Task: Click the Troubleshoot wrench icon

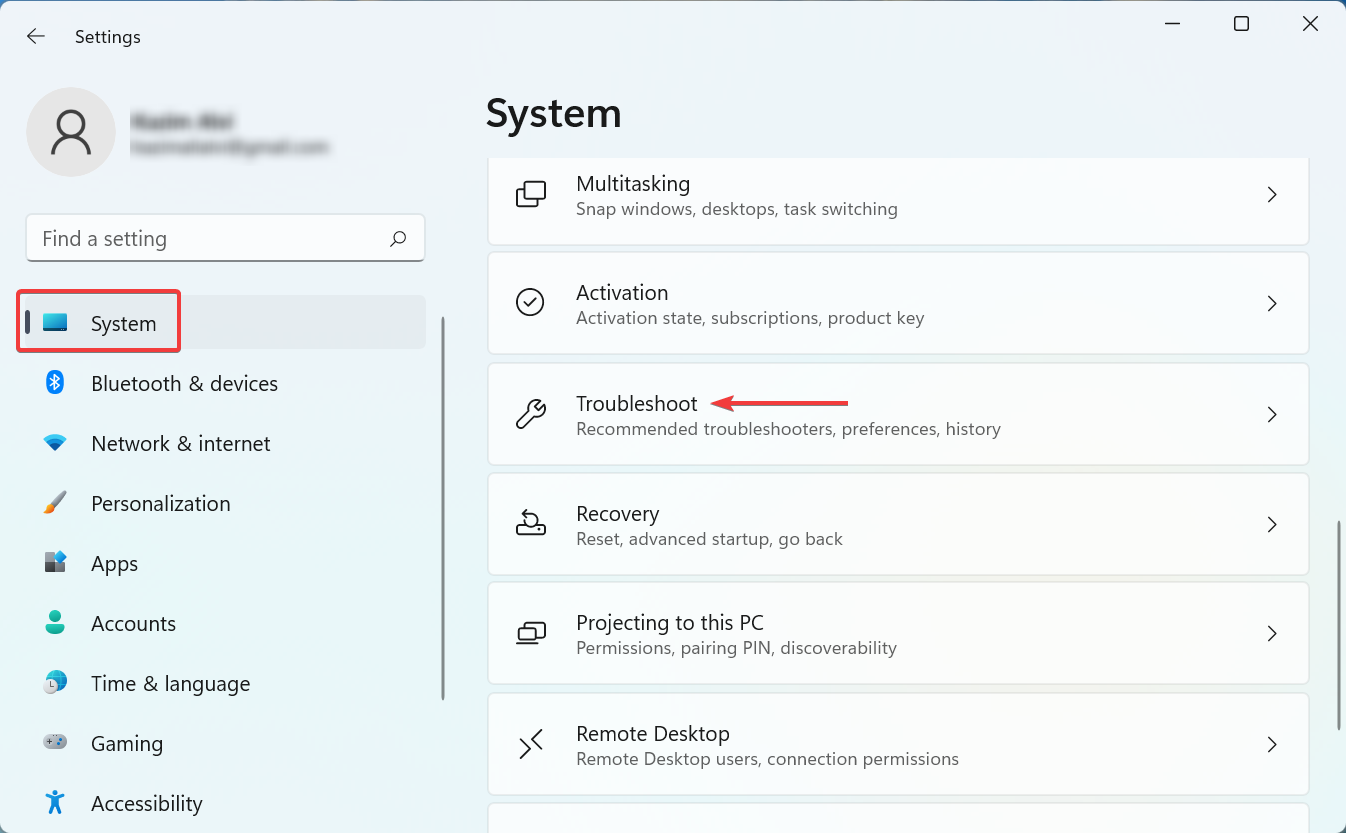Action: (x=530, y=414)
